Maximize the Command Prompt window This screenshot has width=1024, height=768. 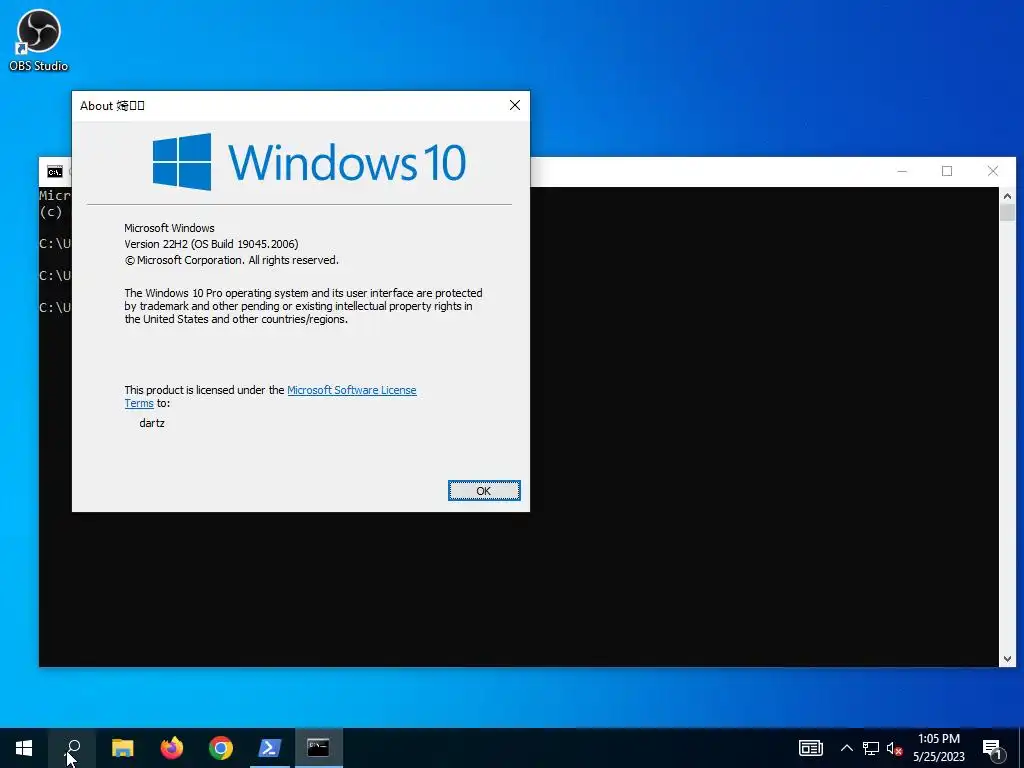tap(947, 171)
